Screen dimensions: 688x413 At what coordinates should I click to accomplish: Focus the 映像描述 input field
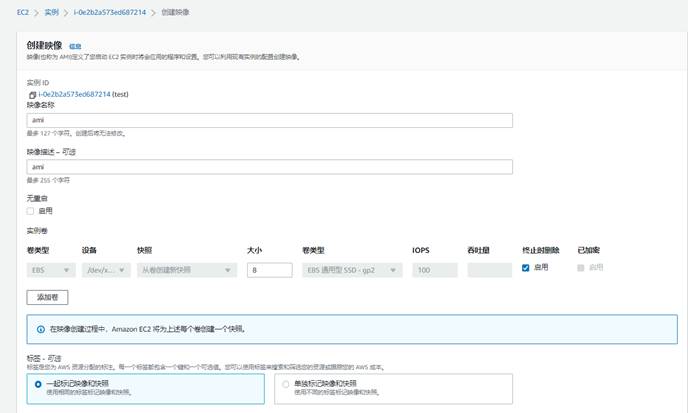coord(269,167)
